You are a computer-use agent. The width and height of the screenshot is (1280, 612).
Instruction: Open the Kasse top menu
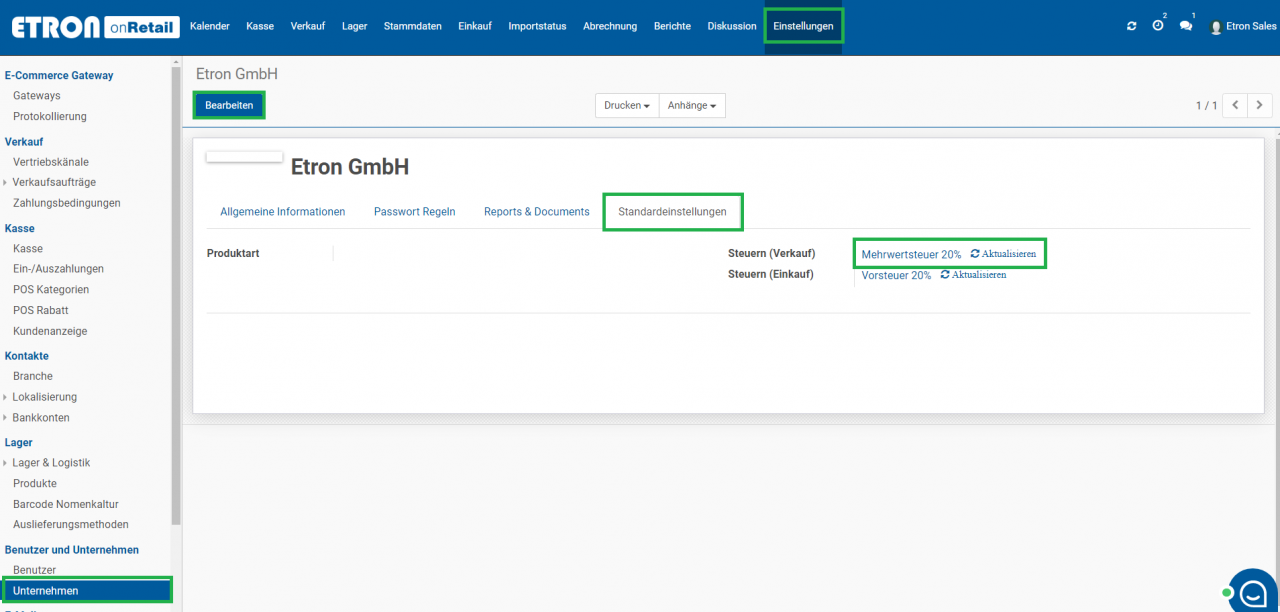click(260, 27)
